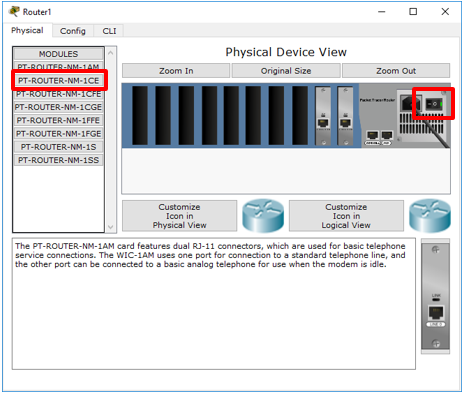
Task: Switch to the Config tab
Action: [73, 31]
